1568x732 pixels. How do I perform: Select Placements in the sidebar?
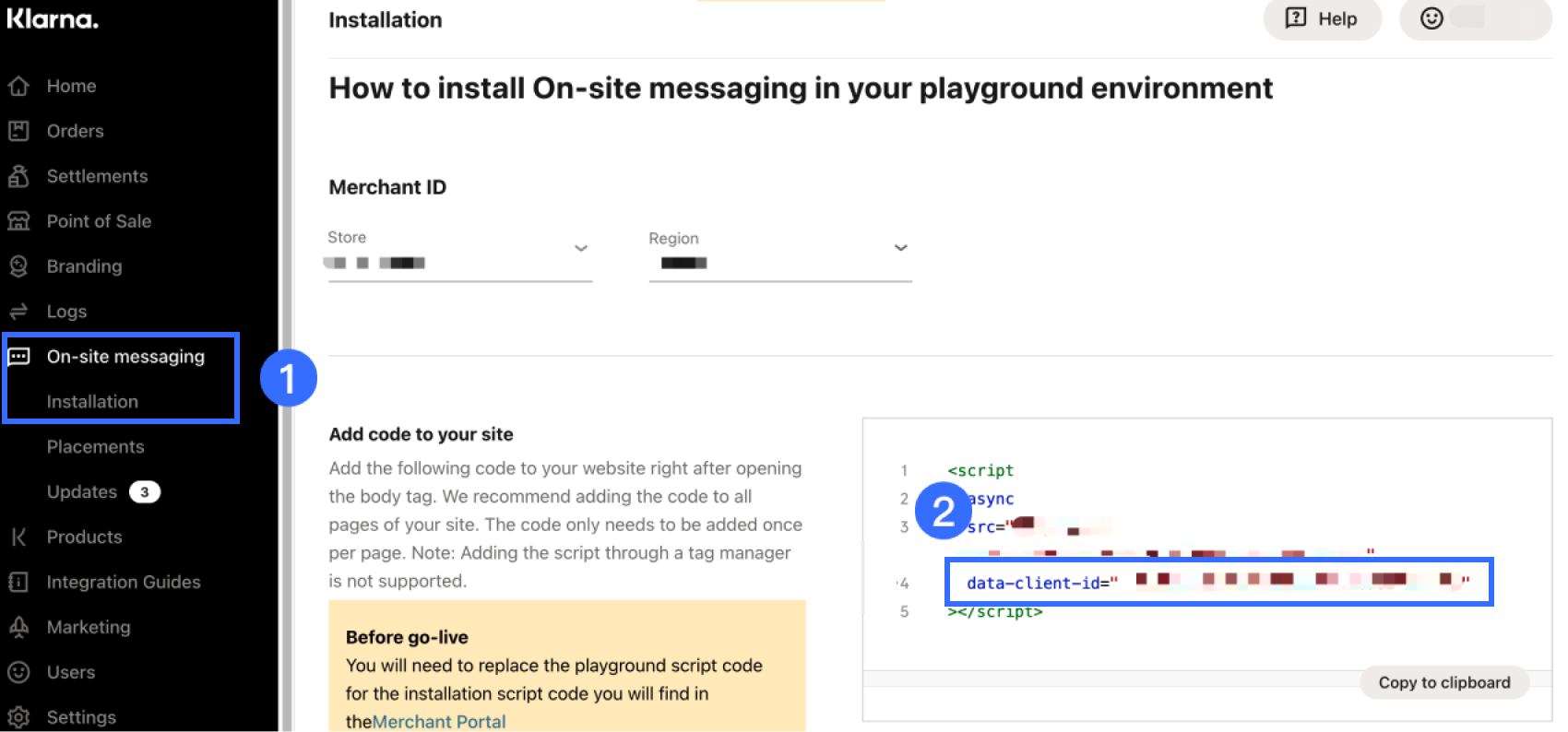point(95,446)
